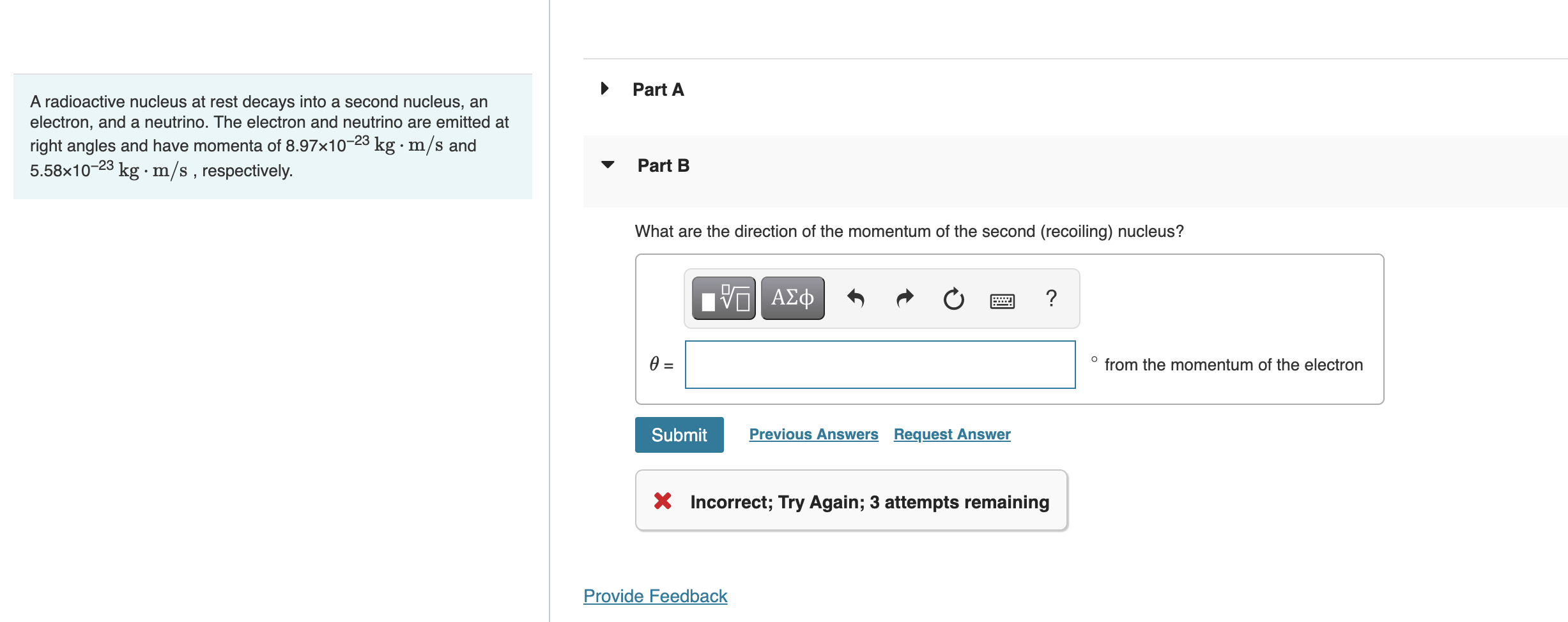Viewport: 1568px width, 622px height.
Task: Click Request Answer
Action: 951,434
